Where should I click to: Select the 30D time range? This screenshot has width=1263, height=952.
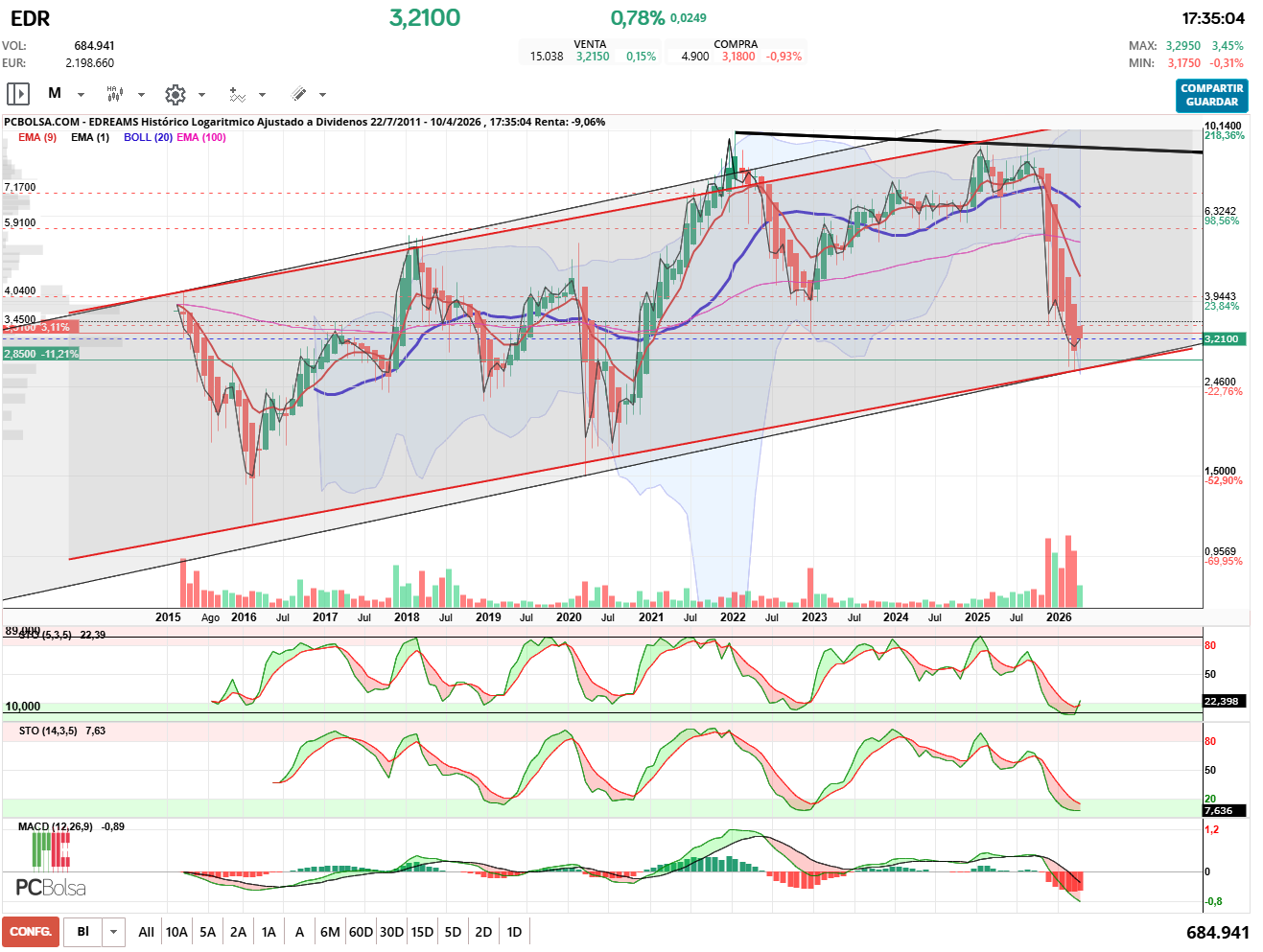(x=391, y=932)
